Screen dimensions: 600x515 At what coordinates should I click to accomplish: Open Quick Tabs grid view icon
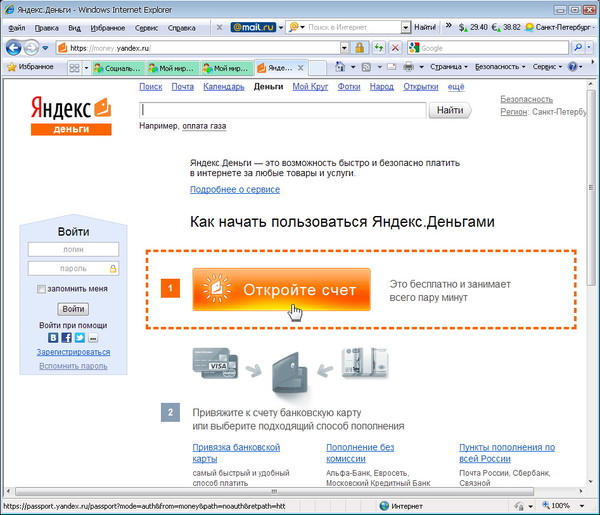(x=74, y=68)
